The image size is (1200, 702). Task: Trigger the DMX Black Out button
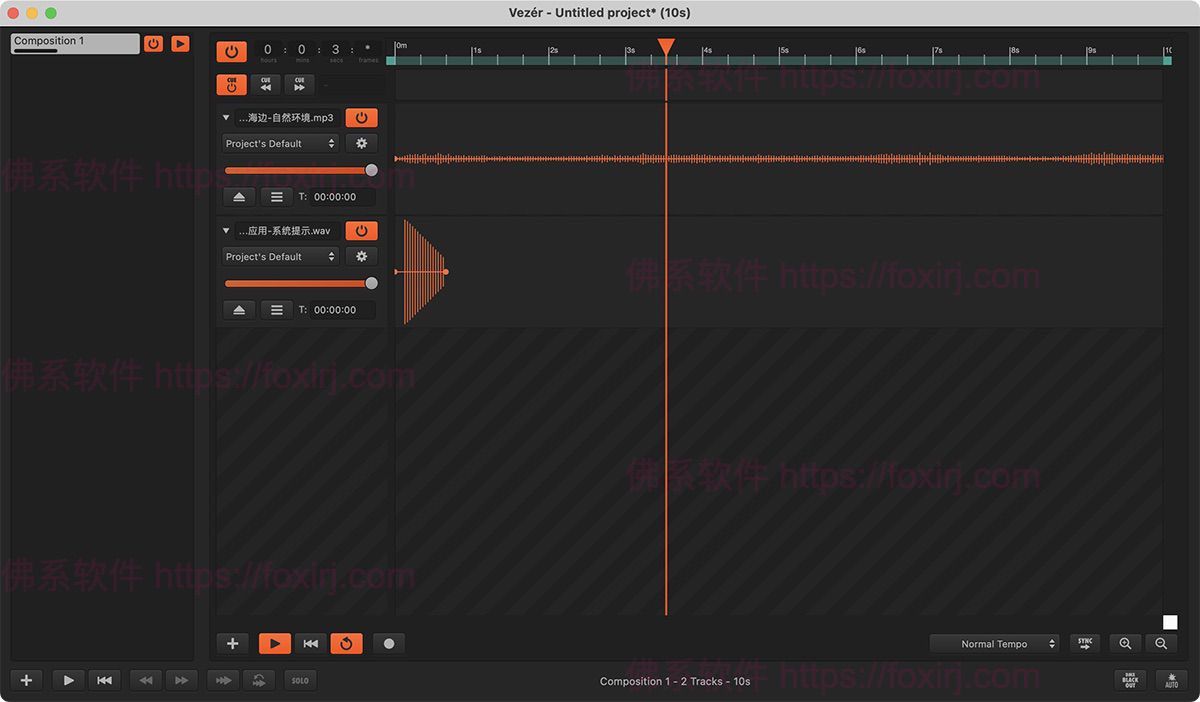[x=1130, y=680]
